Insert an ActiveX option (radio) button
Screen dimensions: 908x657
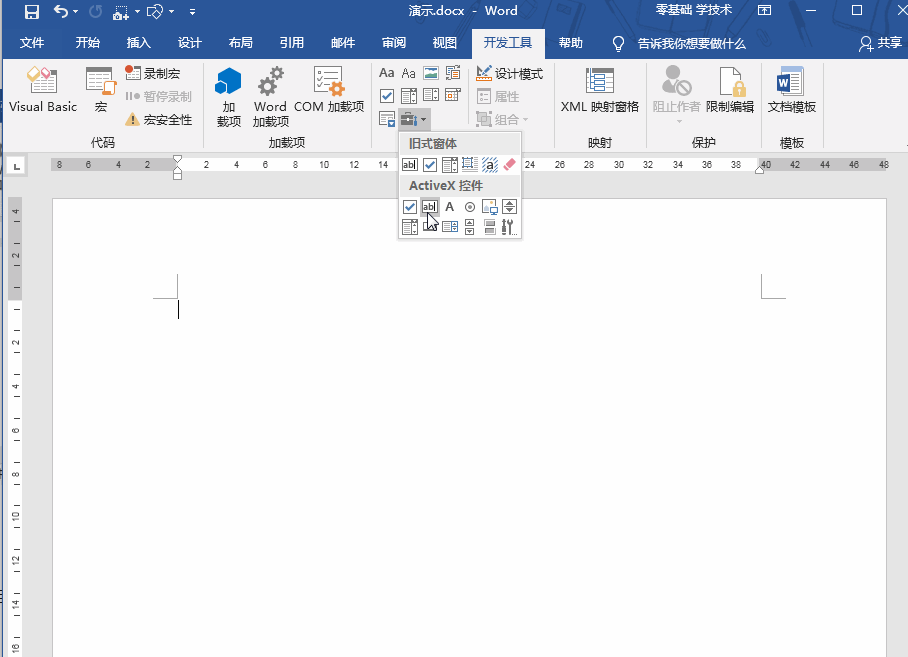[x=469, y=206]
